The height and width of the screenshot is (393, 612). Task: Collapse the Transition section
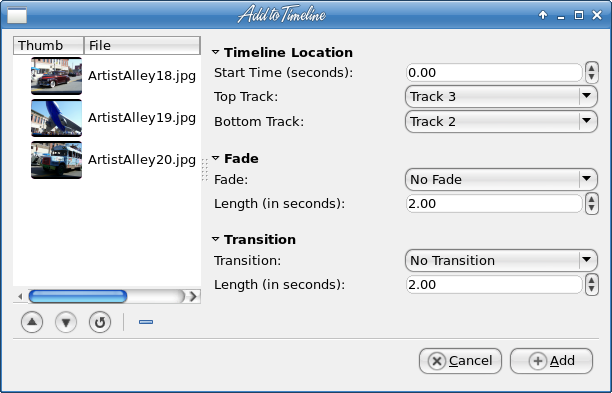(215, 239)
